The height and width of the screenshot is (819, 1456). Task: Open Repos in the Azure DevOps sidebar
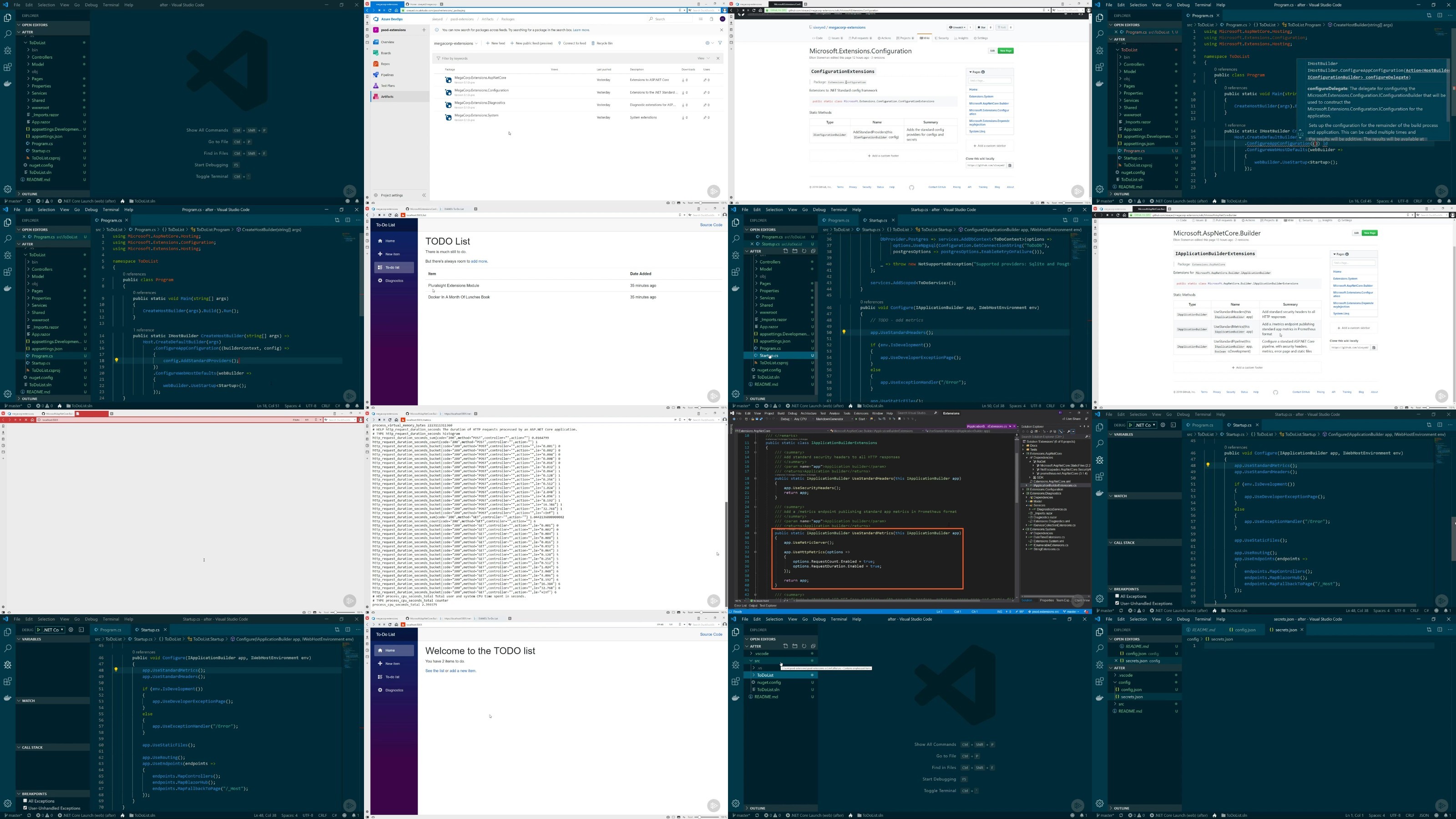tap(385, 64)
